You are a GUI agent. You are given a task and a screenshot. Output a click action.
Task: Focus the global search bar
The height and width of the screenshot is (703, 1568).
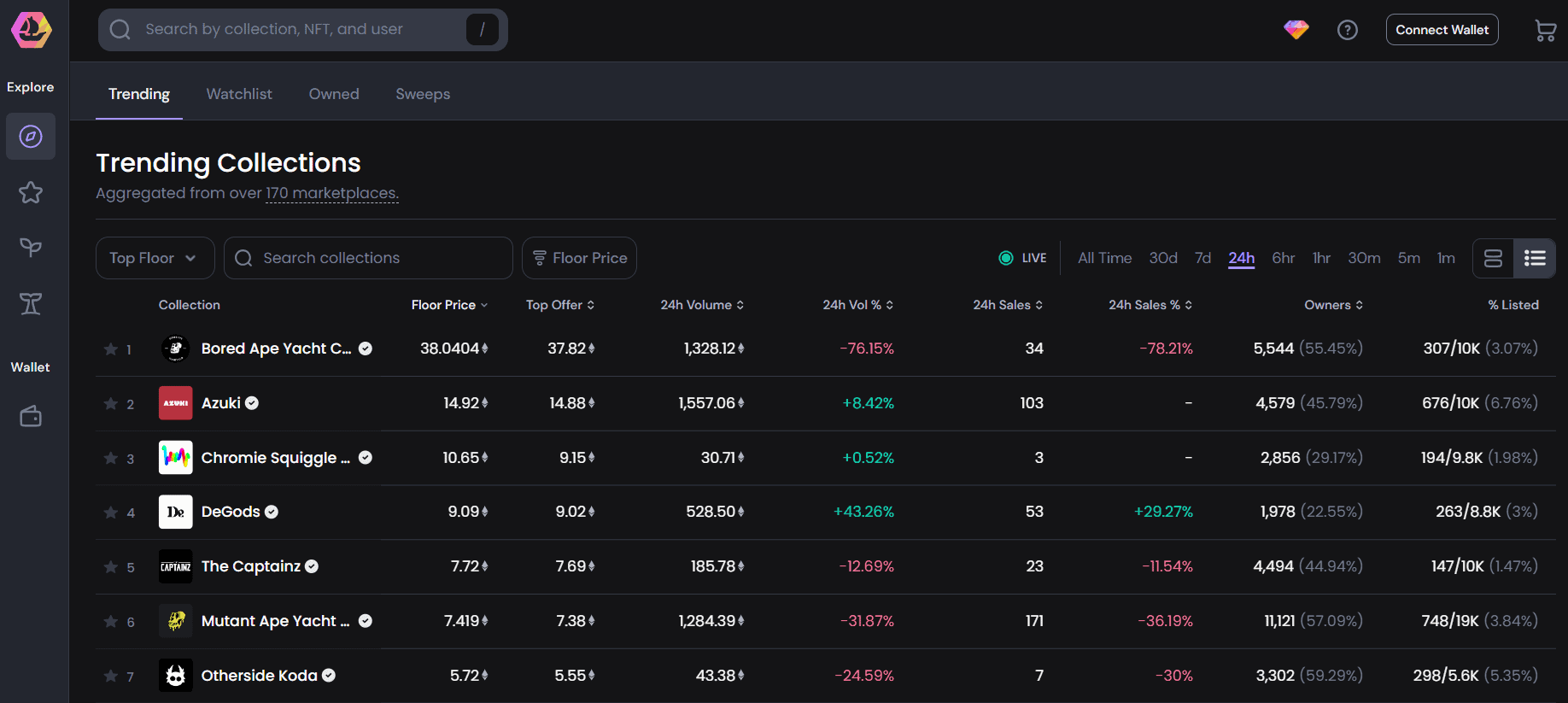tap(303, 30)
